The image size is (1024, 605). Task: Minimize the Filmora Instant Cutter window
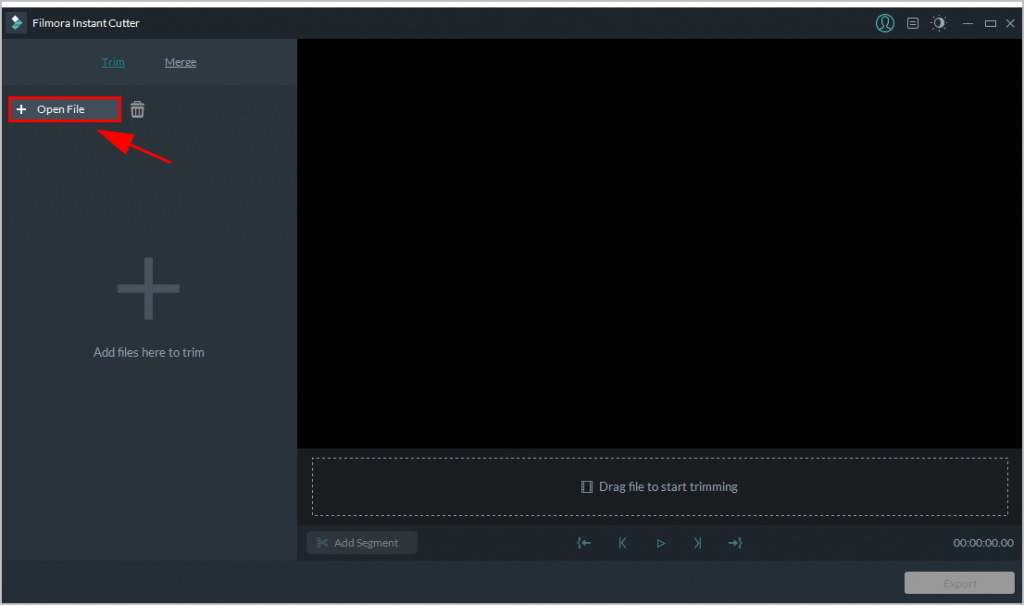968,24
